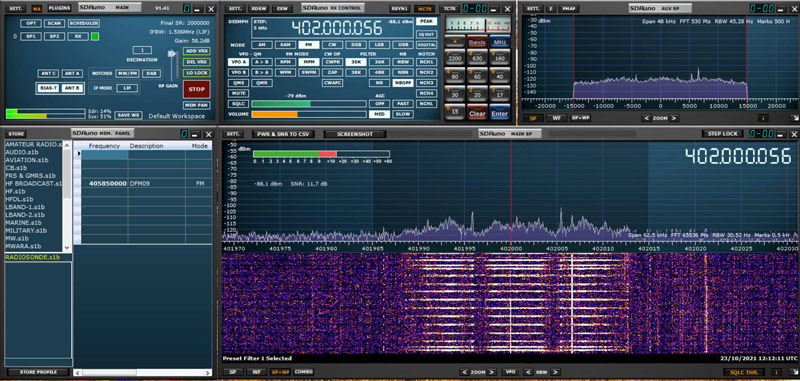Select the 630 band keypad key

coord(477,58)
